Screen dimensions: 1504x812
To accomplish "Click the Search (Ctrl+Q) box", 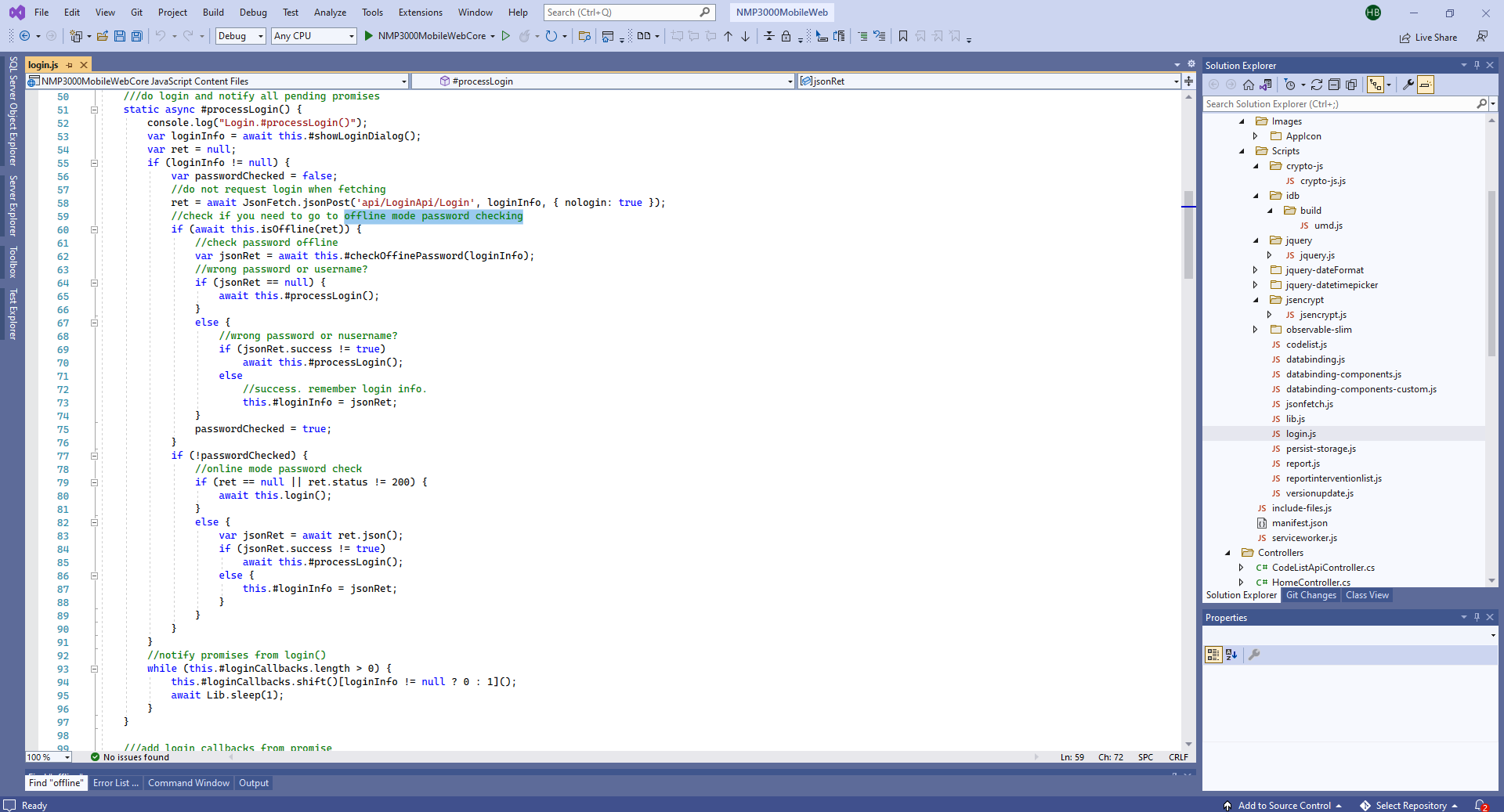I will click(x=628, y=13).
